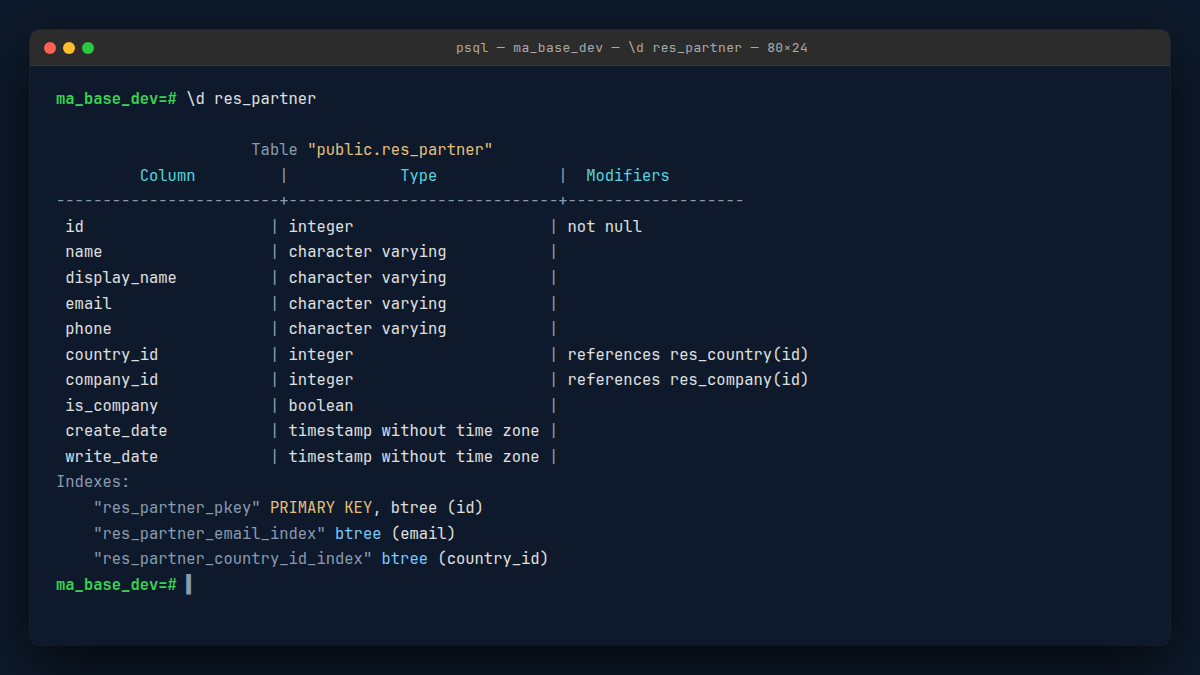Close the psql terminal window with red button
This screenshot has height=675, width=1200.
[50, 48]
